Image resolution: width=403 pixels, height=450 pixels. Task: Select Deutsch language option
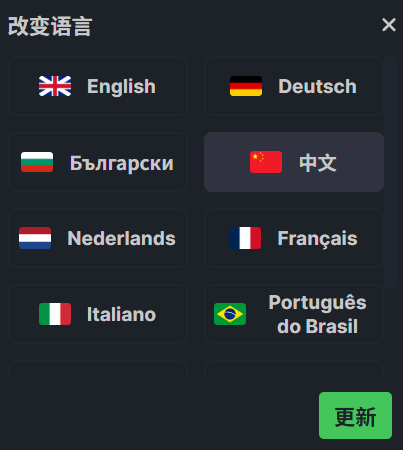[x=294, y=86]
